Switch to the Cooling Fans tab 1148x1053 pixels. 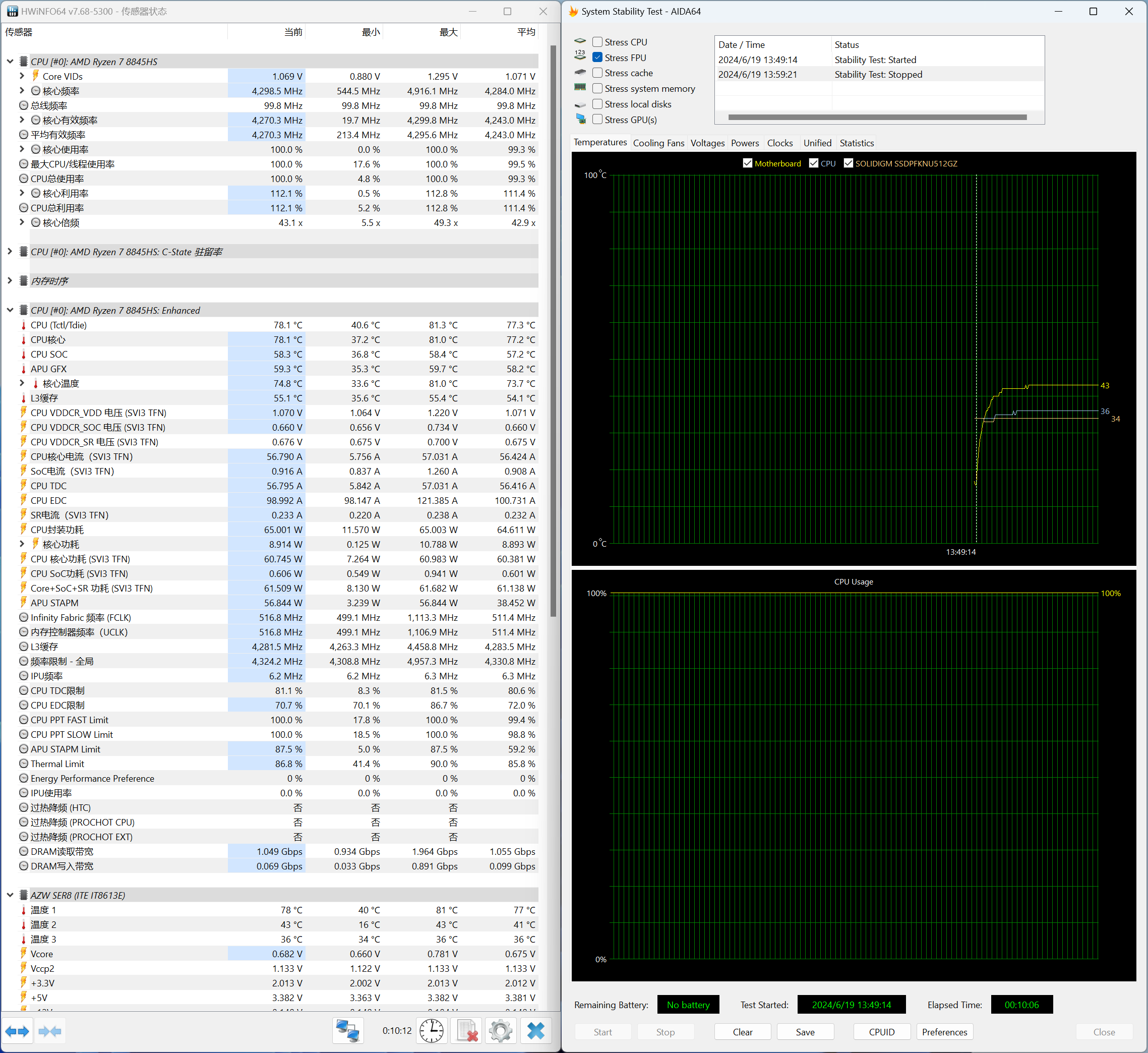[x=658, y=143]
